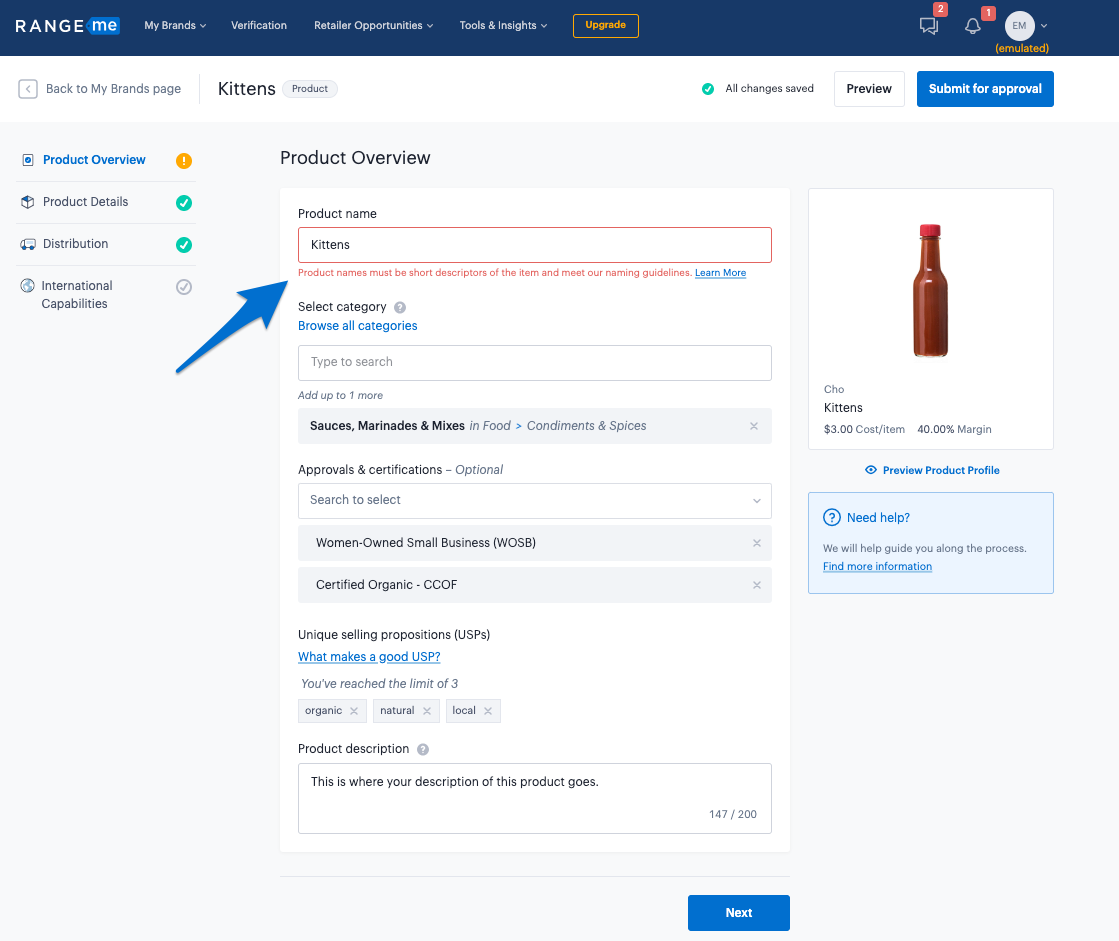Viewport: 1119px width, 941px height.
Task: Delete the local USP tag
Action: pos(488,711)
